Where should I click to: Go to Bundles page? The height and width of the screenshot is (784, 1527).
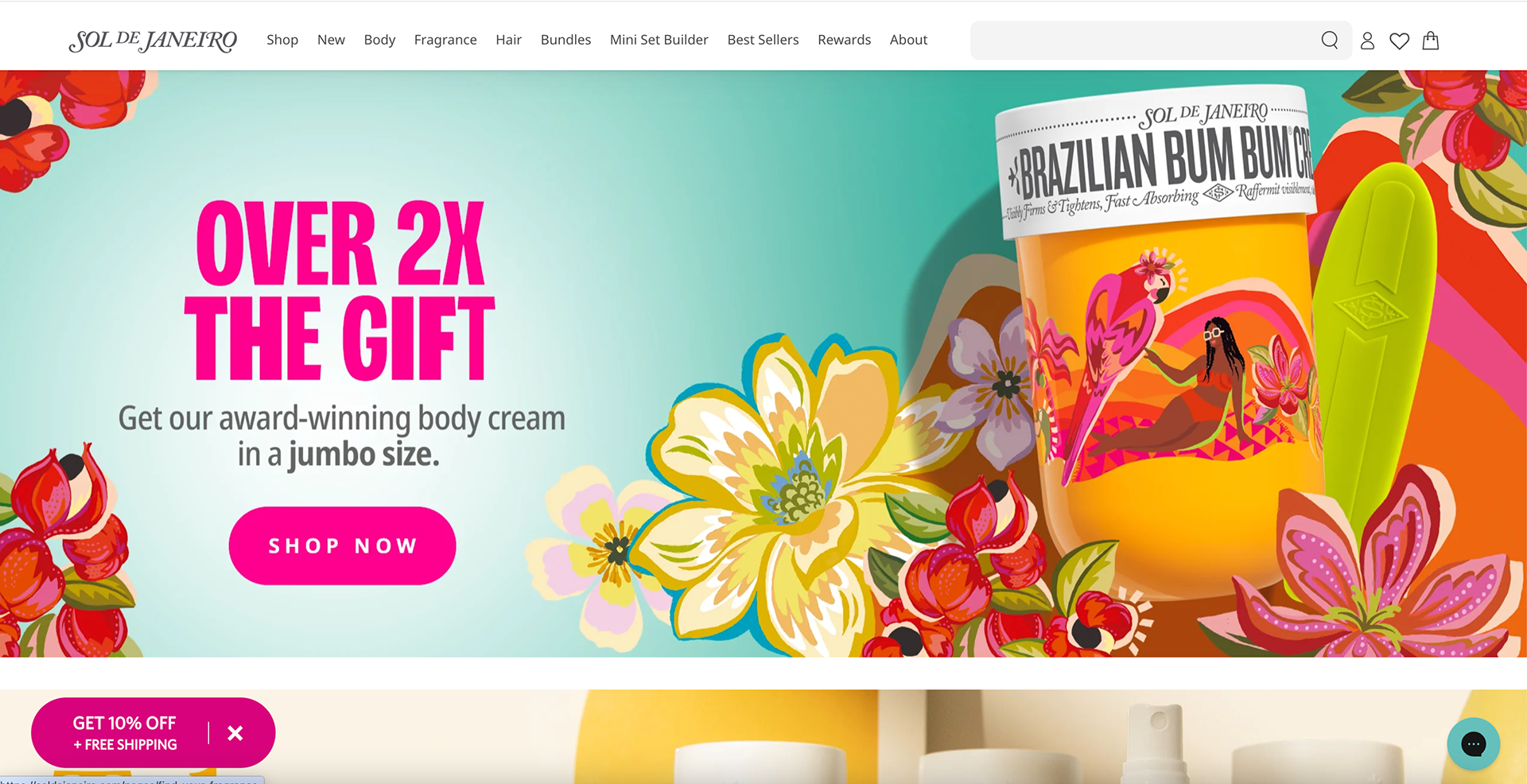(x=565, y=40)
